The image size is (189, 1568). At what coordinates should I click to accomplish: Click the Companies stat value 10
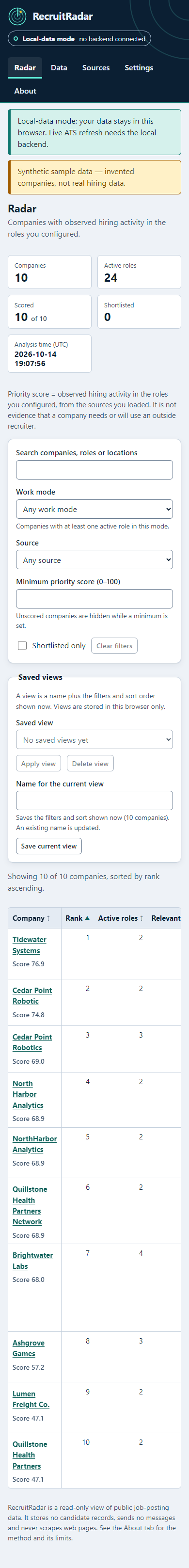[x=21, y=277]
